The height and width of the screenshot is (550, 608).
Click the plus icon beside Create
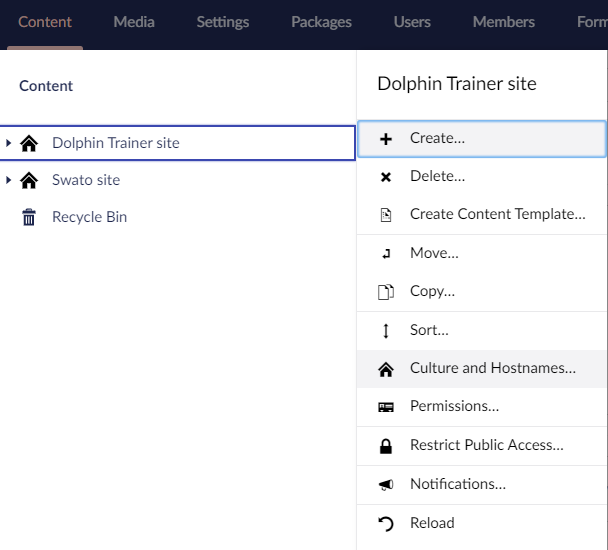pyautogui.click(x=385, y=139)
